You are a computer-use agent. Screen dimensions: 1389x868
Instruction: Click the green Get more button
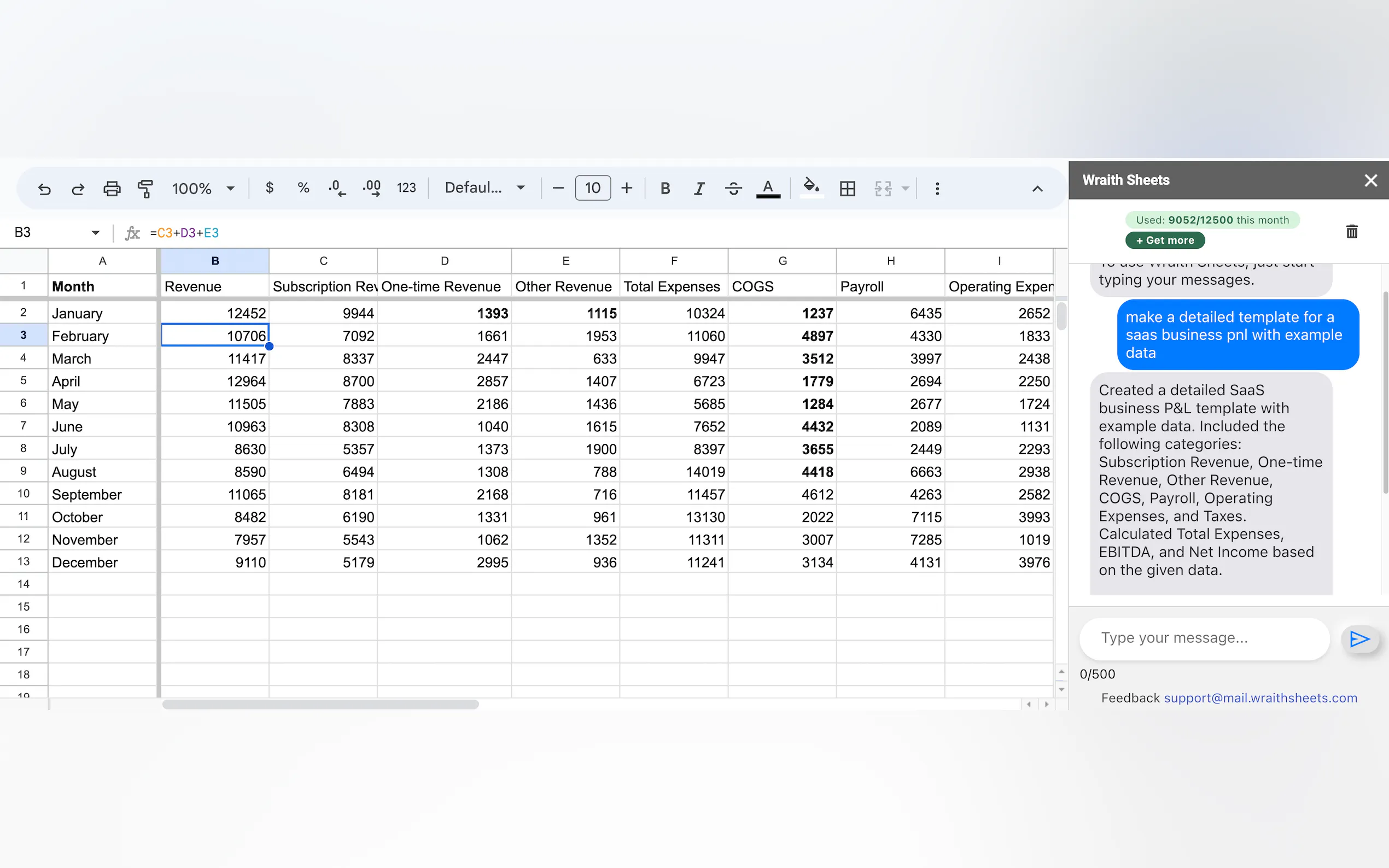1164,241
